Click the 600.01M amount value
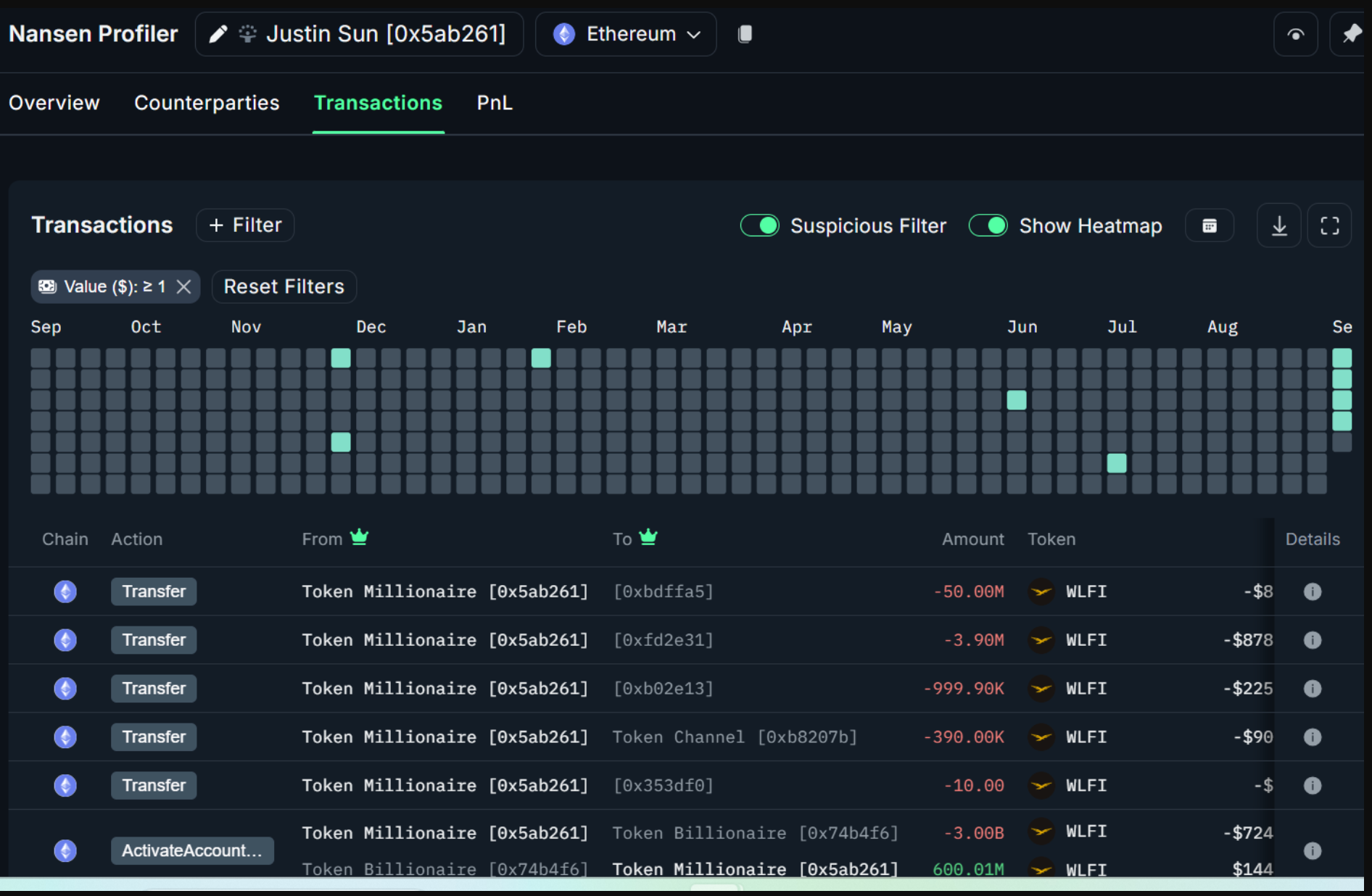Screen dimensions: 1372x896 coord(968,869)
